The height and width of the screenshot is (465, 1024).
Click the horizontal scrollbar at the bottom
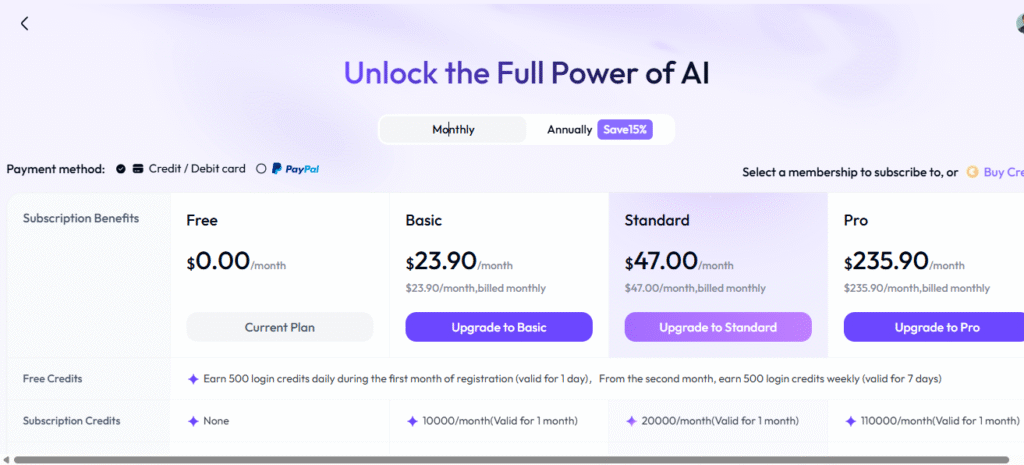click(511, 460)
